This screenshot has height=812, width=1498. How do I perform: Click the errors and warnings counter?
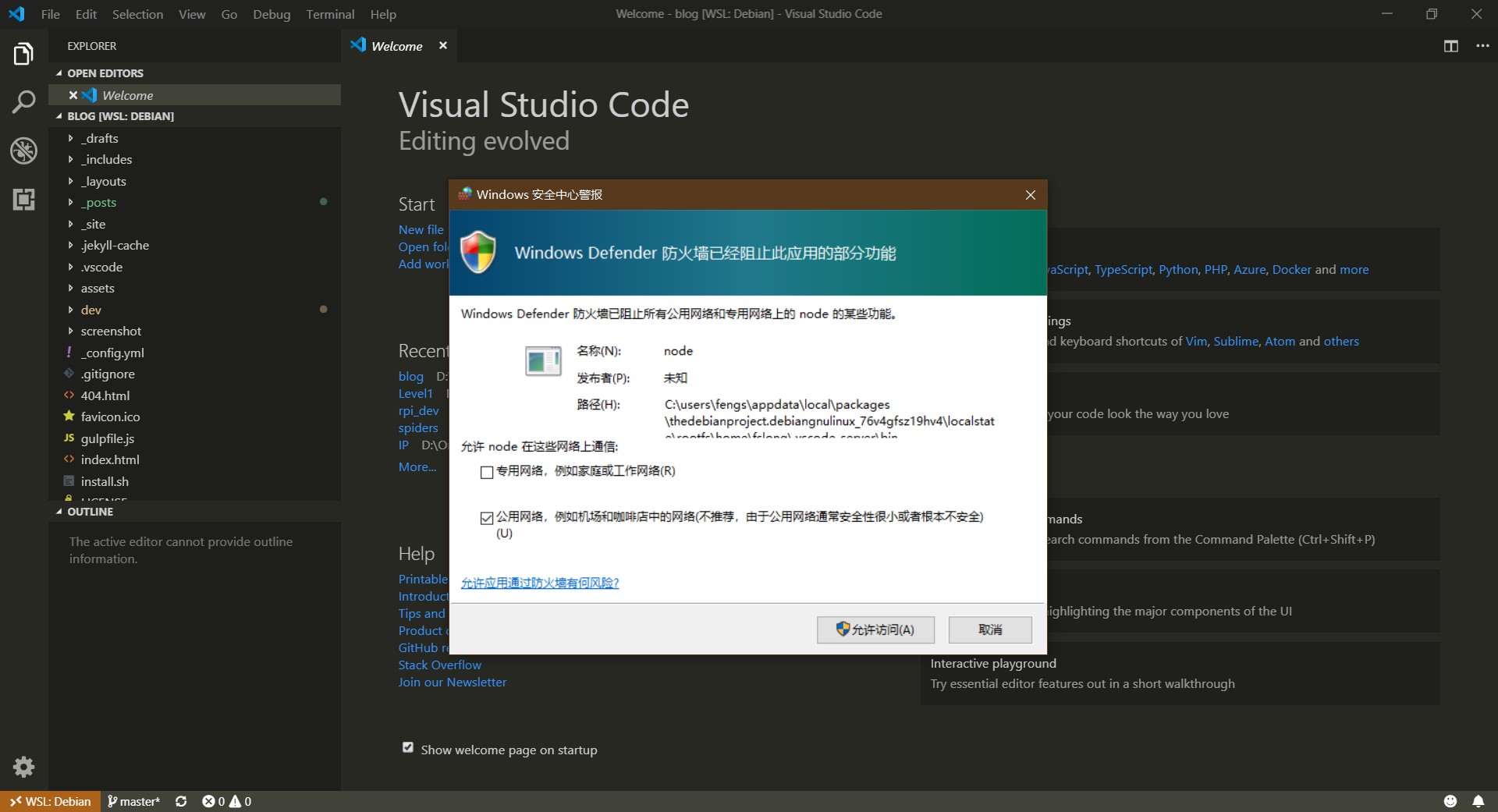pyautogui.click(x=226, y=801)
